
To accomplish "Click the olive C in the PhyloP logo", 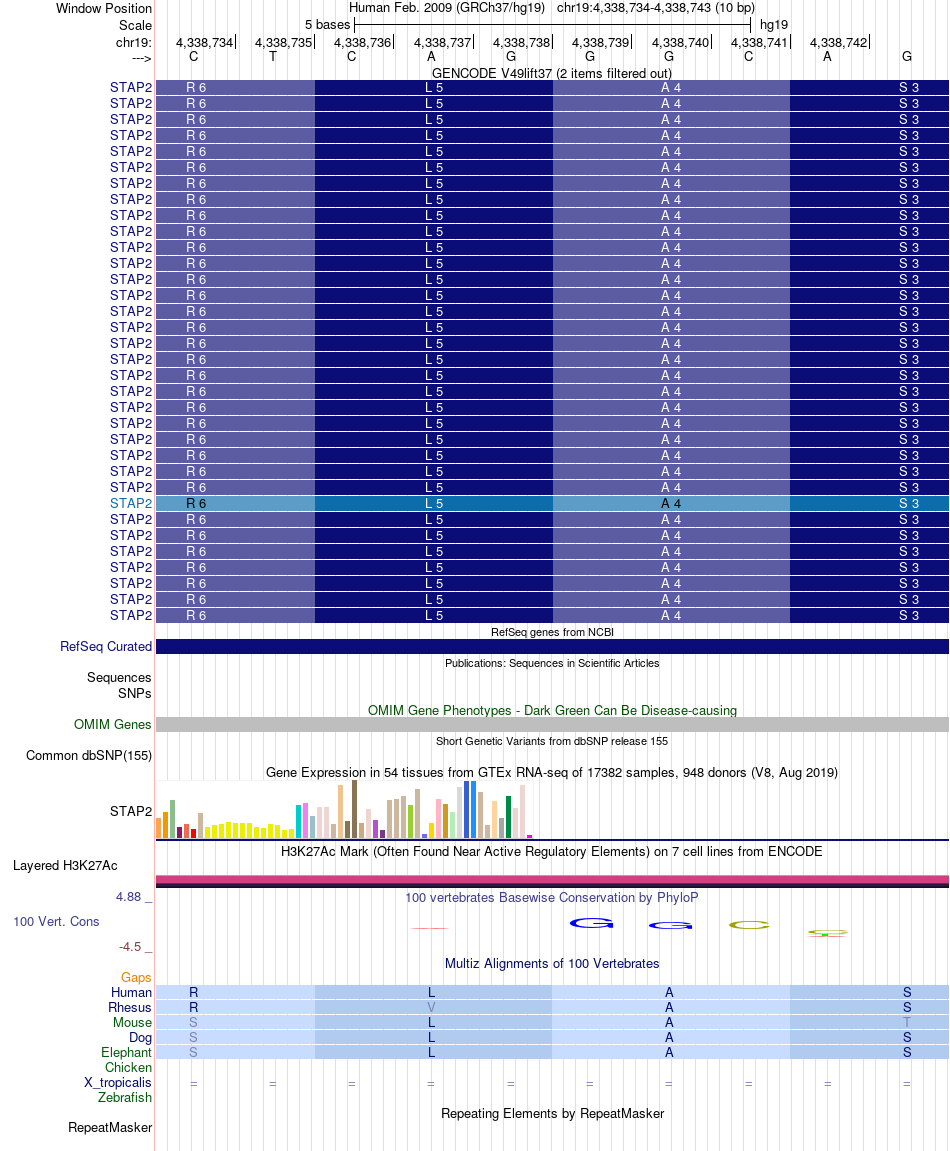I will [749, 925].
